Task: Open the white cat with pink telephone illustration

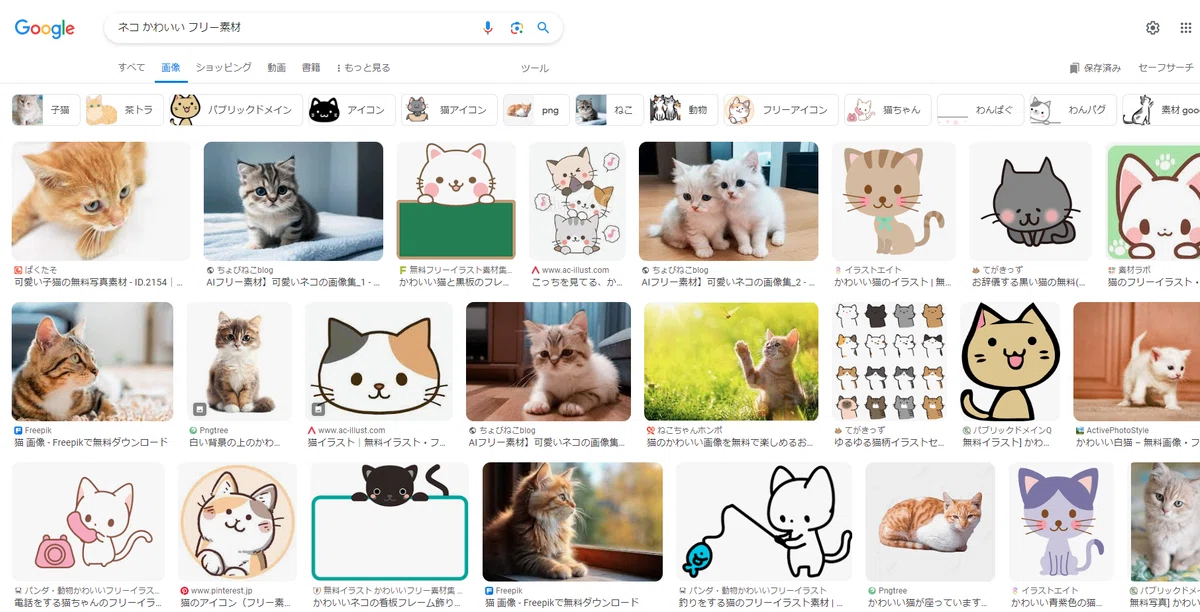Action: (x=88, y=521)
